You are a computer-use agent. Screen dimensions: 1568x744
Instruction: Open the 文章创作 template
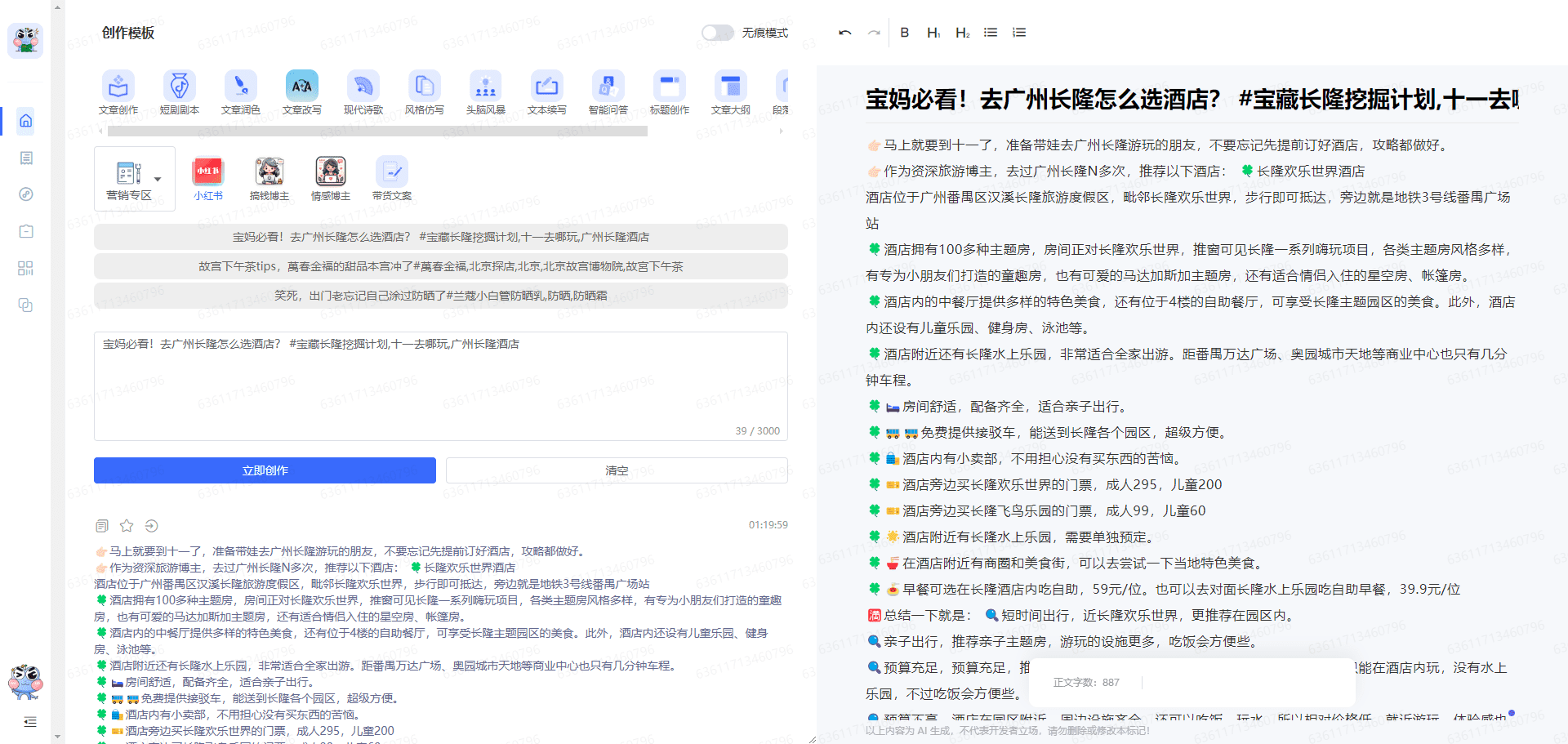click(x=118, y=92)
